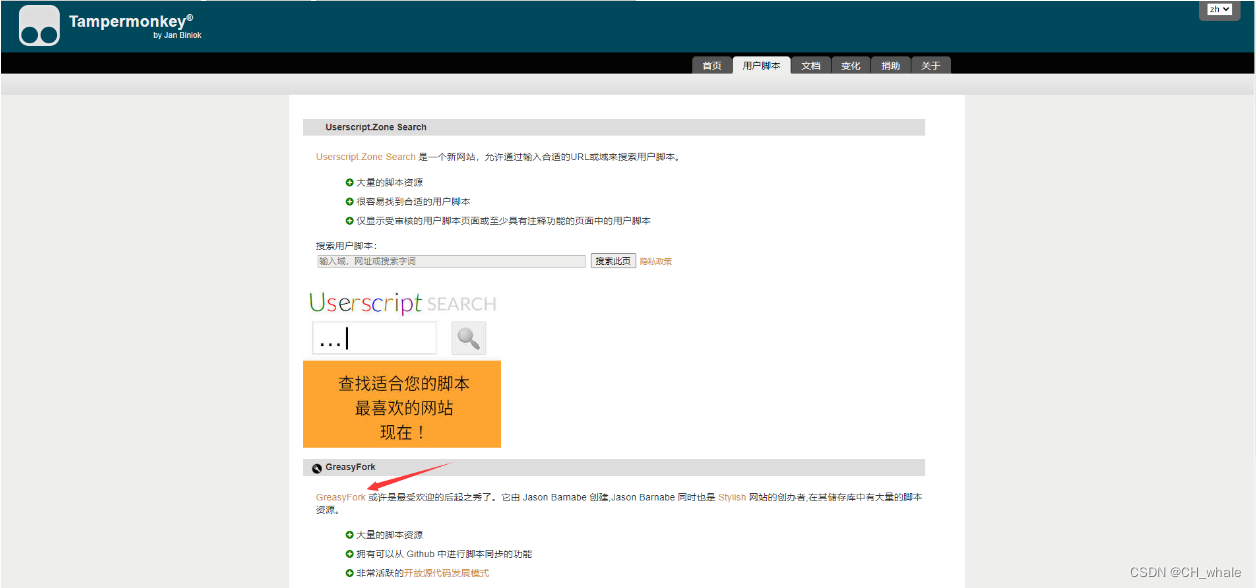Screen dimensions: 1256x588
Task: Click the green plus icon before 很容易找到合适的用户脚本
Action: tap(348, 201)
